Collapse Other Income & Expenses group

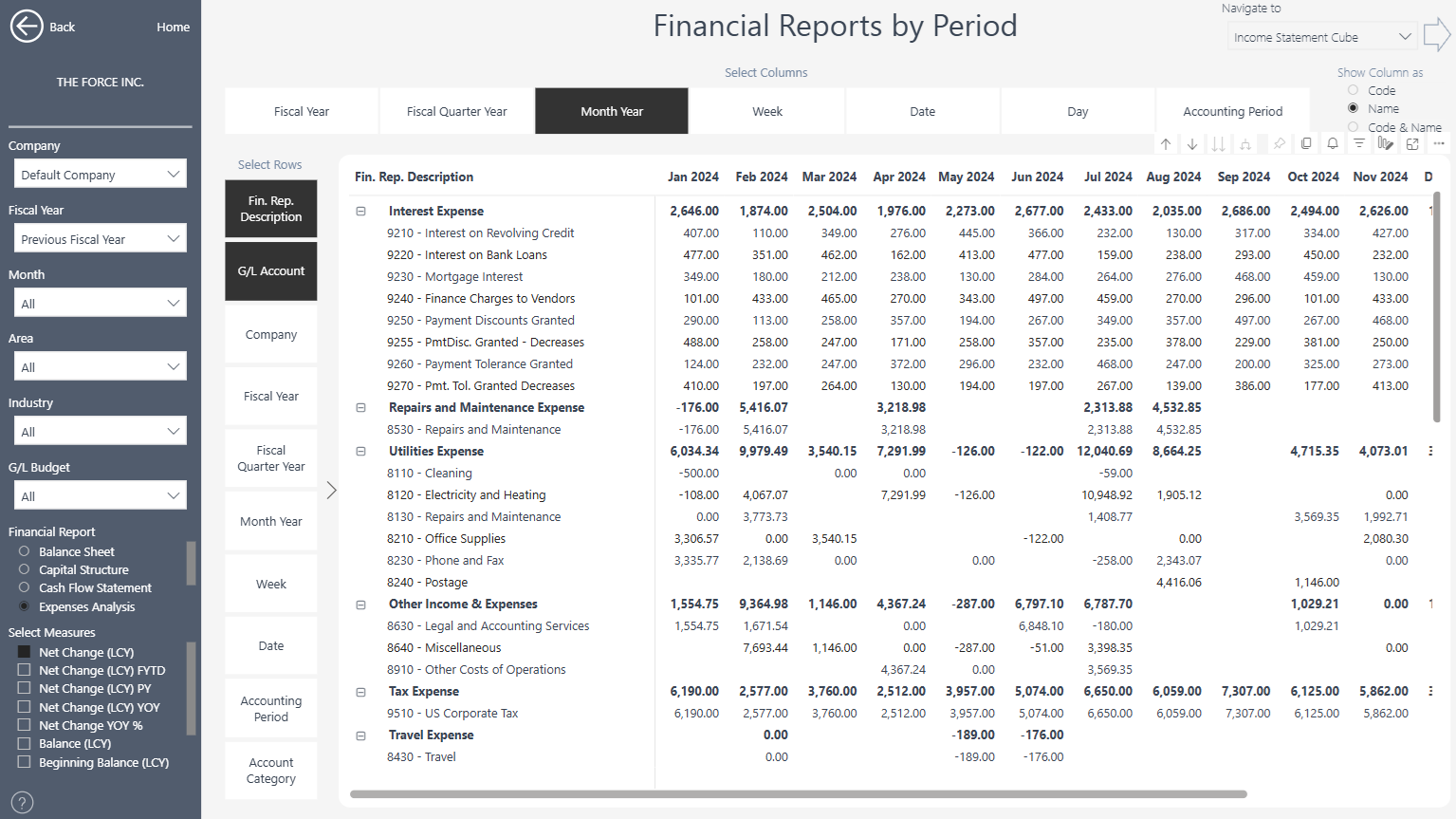click(360, 604)
